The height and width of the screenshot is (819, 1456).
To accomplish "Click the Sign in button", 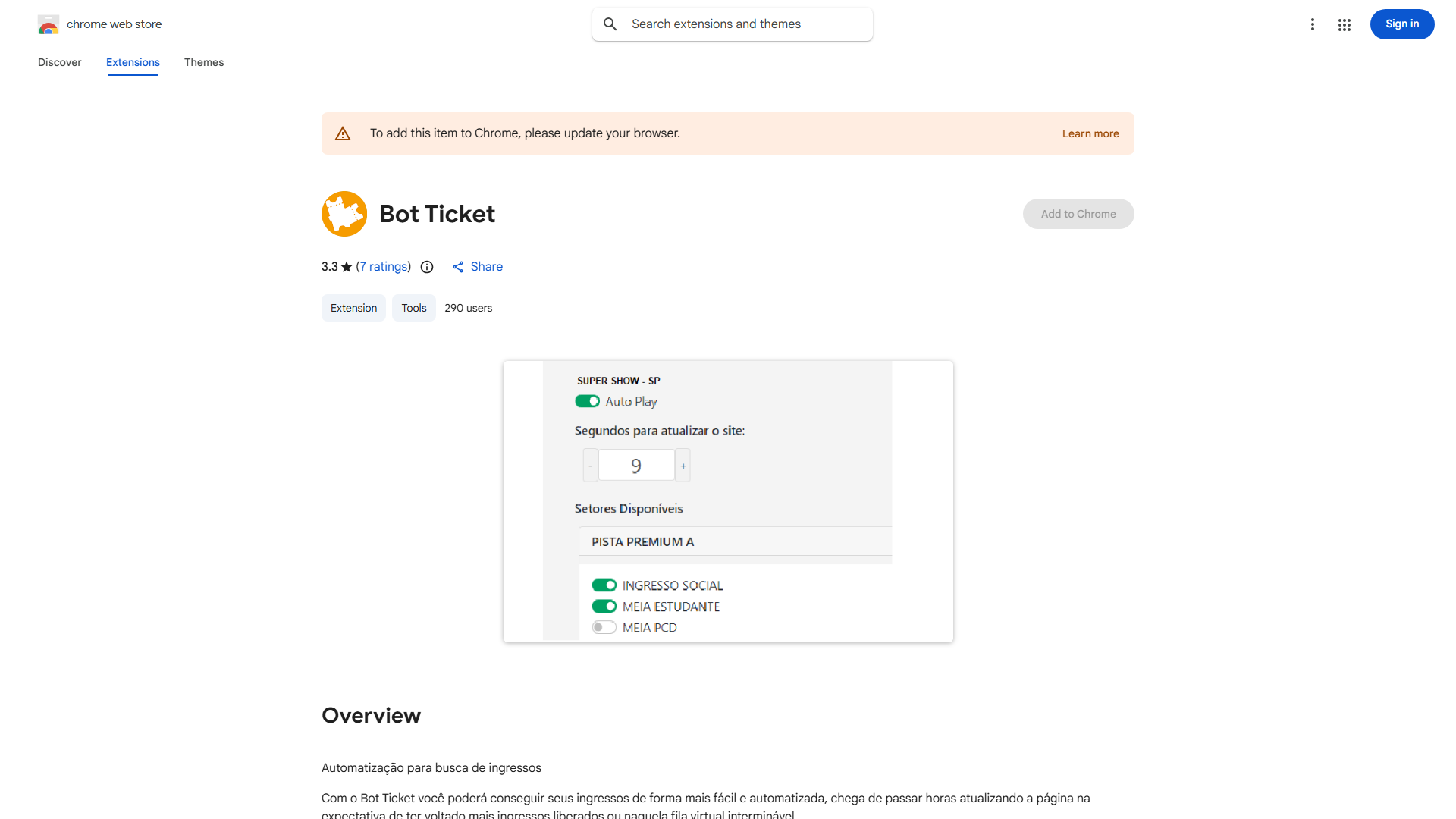I will (x=1401, y=24).
